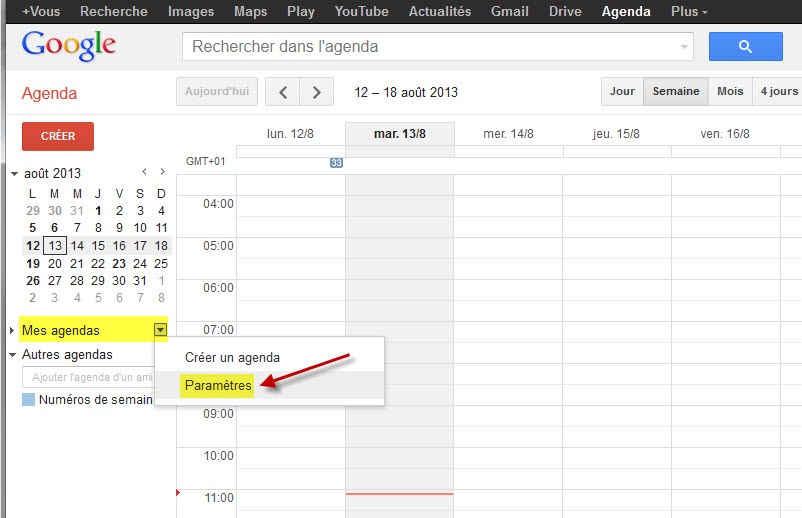
Task: Click the blue search magnifier button
Action: 745,47
